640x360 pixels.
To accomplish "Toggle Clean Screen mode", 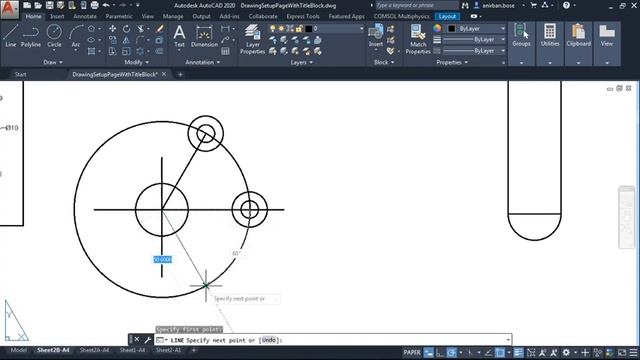I will 622,352.
